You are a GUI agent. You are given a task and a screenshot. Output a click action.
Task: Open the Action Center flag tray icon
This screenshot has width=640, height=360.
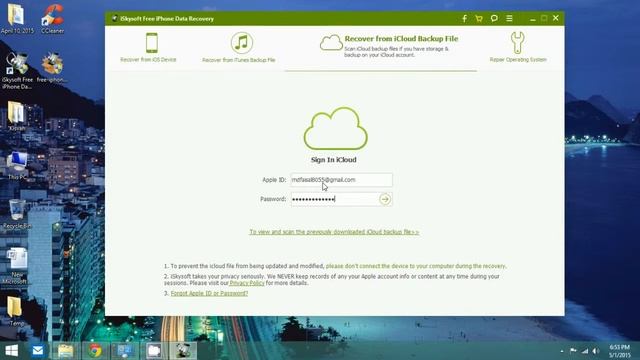(x=573, y=351)
